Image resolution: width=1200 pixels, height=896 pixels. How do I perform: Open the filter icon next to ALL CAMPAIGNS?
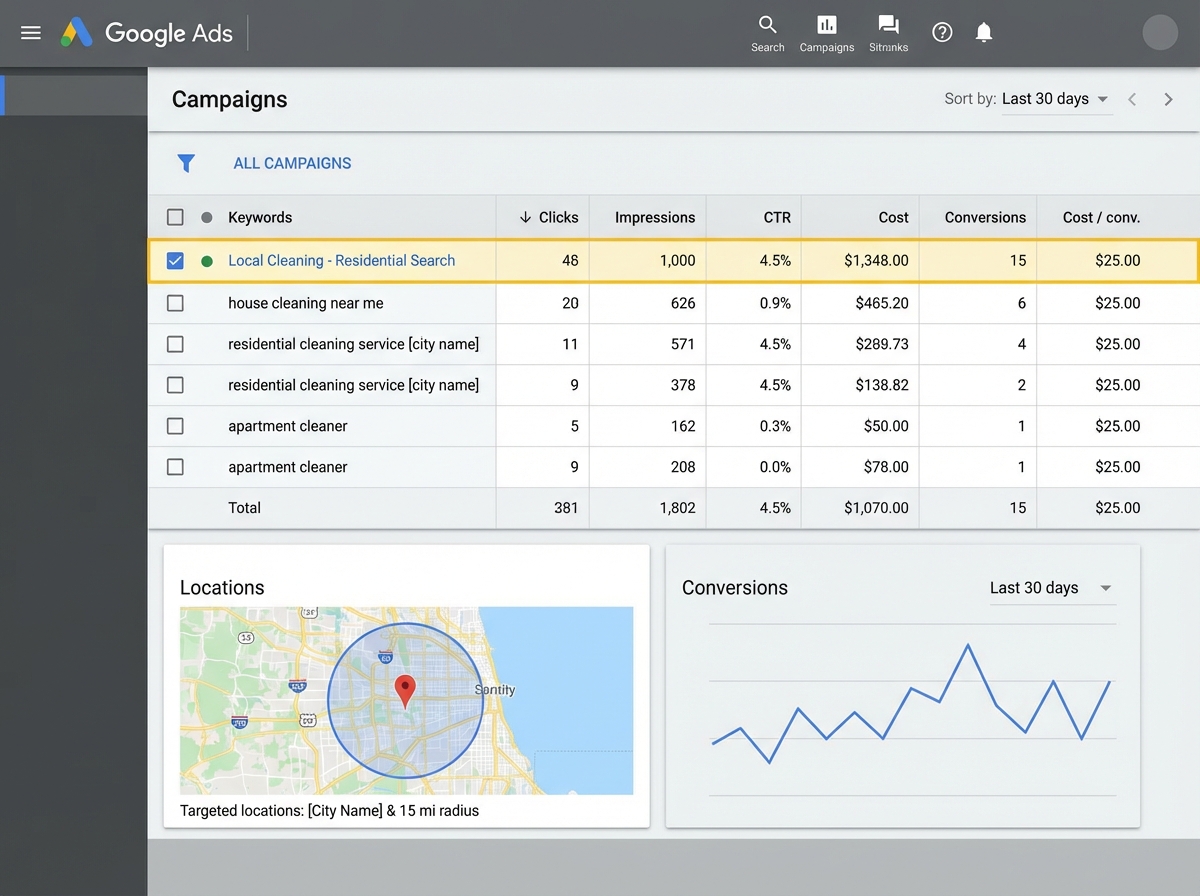pyautogui.click(x=187, y=162)
